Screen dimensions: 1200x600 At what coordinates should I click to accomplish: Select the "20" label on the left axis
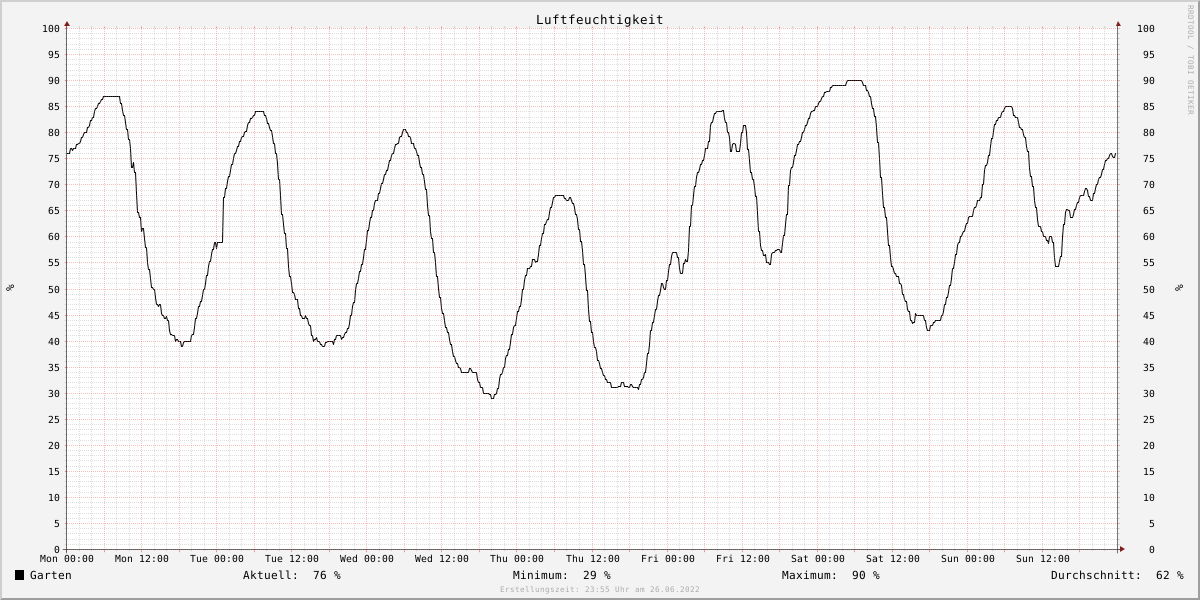(54, 445)
